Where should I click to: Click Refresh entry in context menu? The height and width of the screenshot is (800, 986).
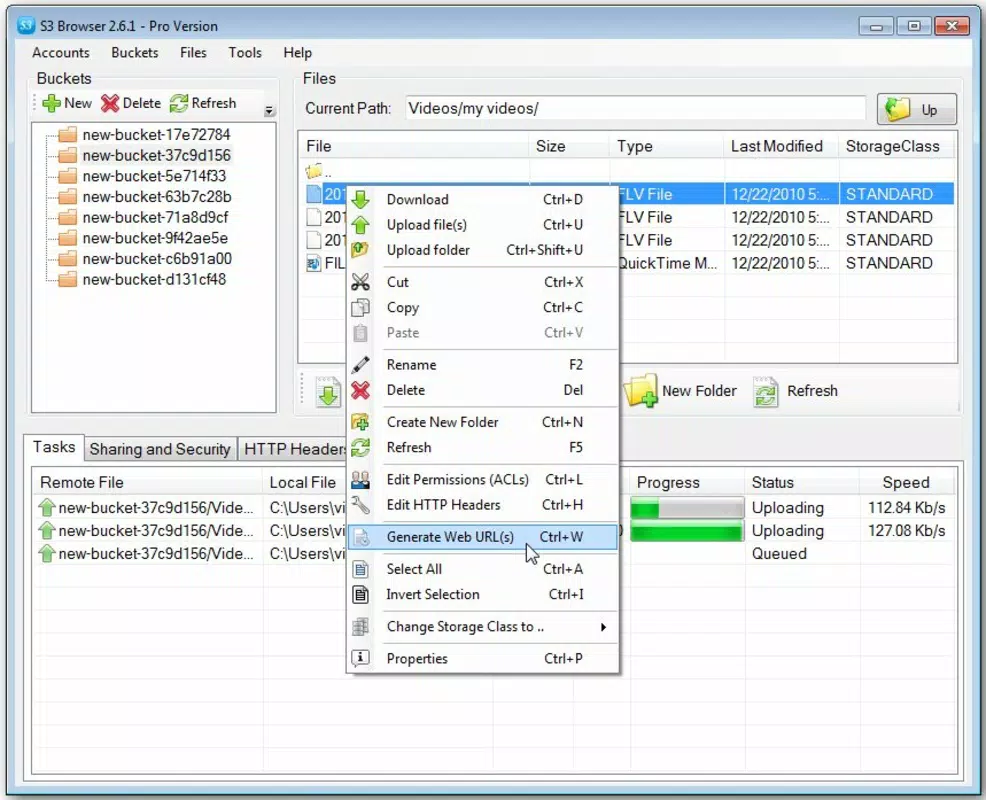482,448
